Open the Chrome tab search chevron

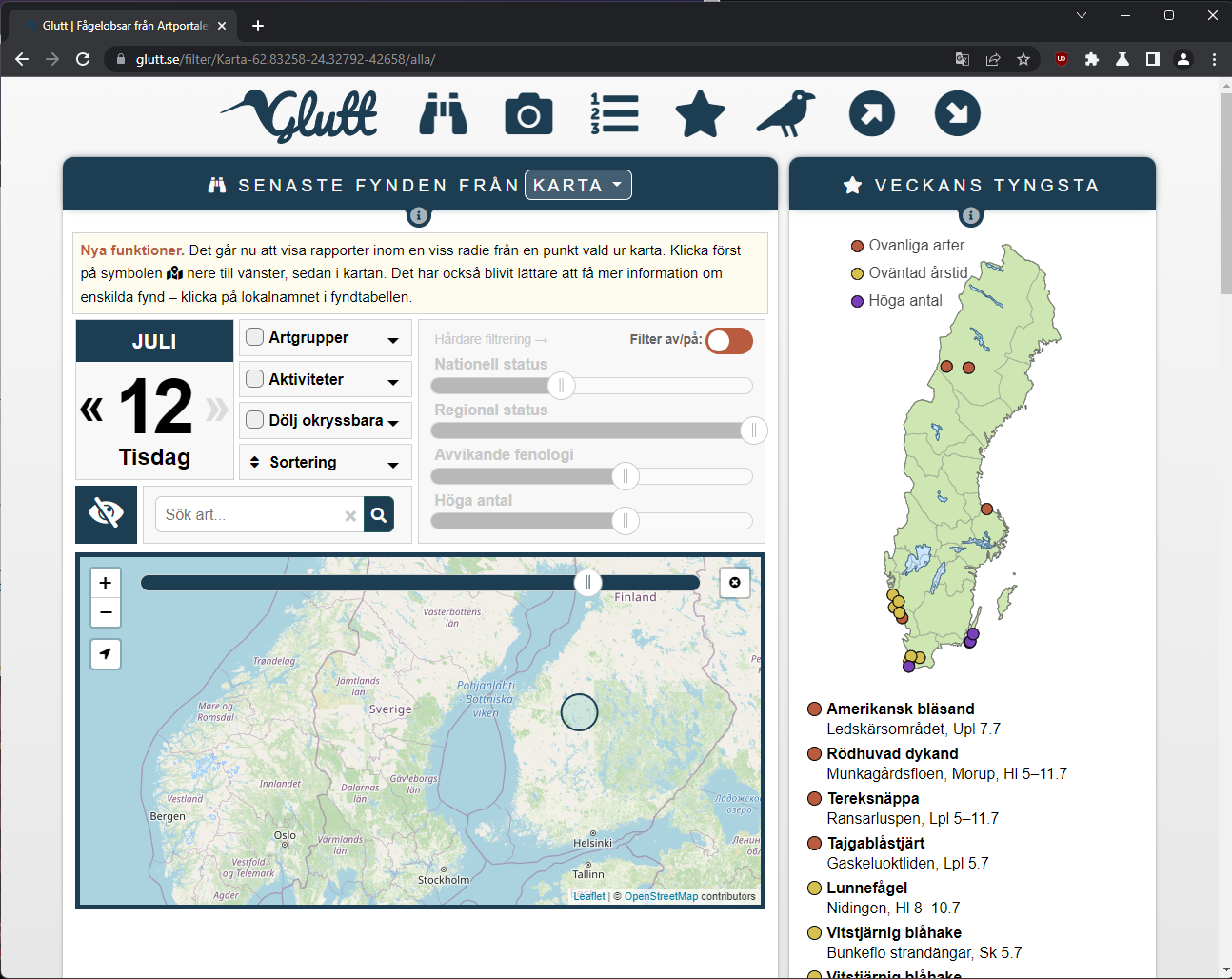point(1082,15)
